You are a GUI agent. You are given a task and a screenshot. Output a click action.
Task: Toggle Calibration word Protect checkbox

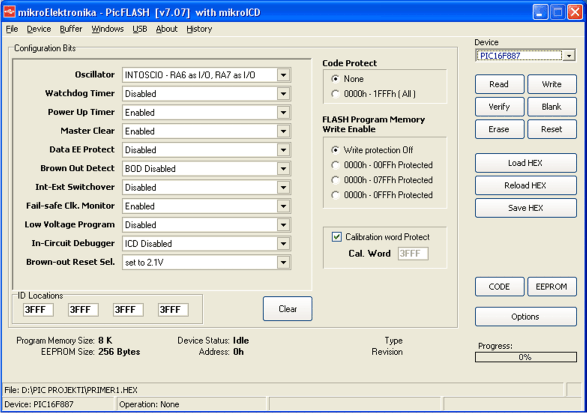pos(337,237)
